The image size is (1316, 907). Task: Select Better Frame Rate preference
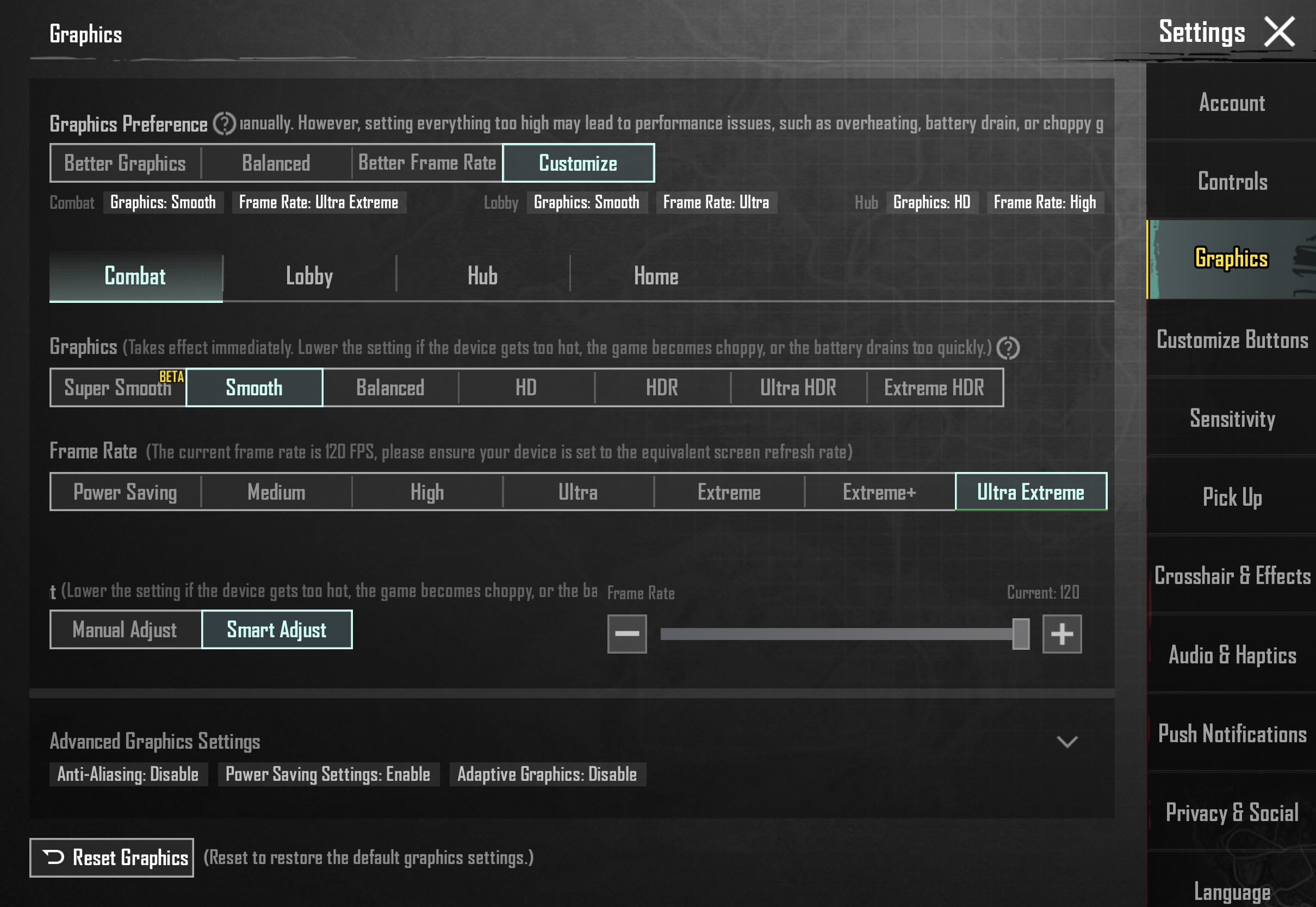[x=427, y=163]
